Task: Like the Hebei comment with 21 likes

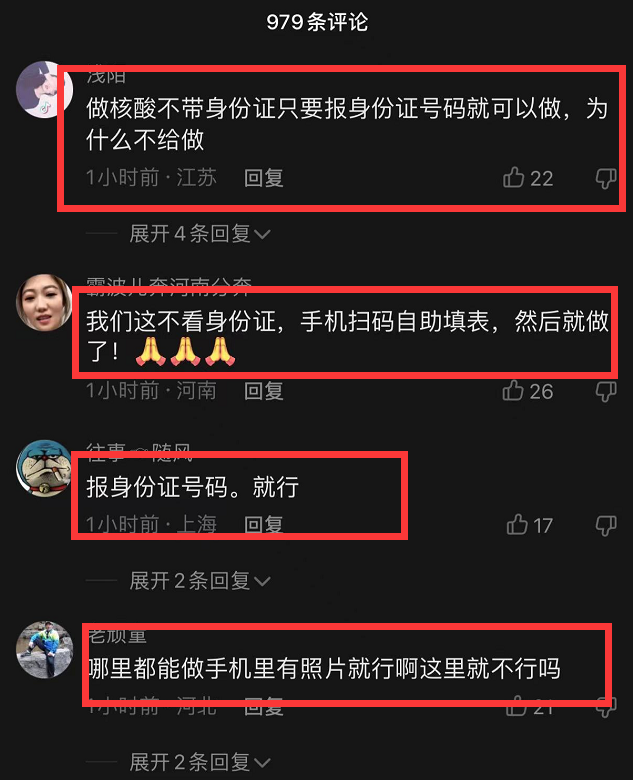Action: 516,706
